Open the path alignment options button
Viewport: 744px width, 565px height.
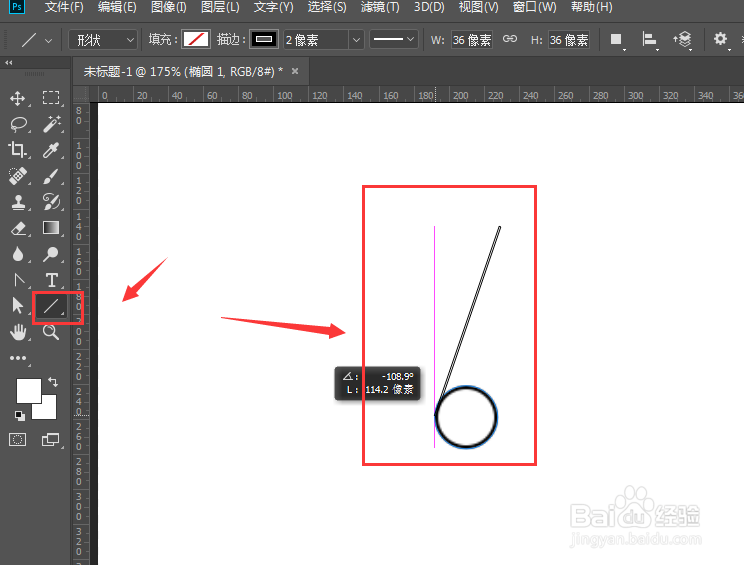point(649,39)
